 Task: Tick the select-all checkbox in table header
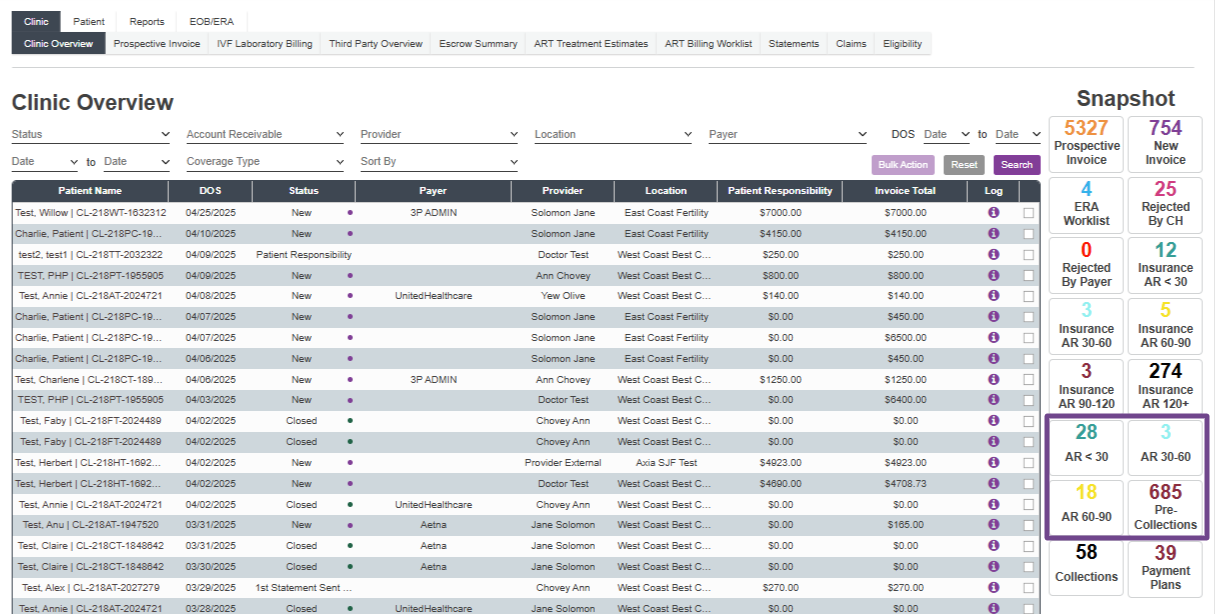point(1029,191)
